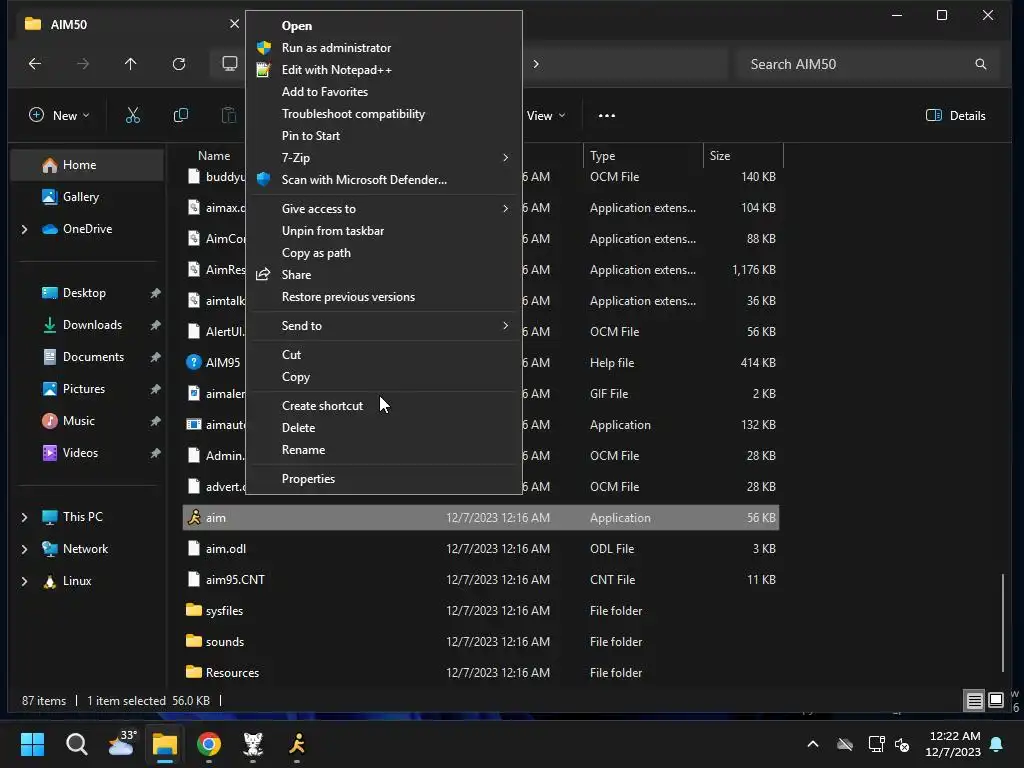Choose Edit with Notepad++

pos(384,70)
